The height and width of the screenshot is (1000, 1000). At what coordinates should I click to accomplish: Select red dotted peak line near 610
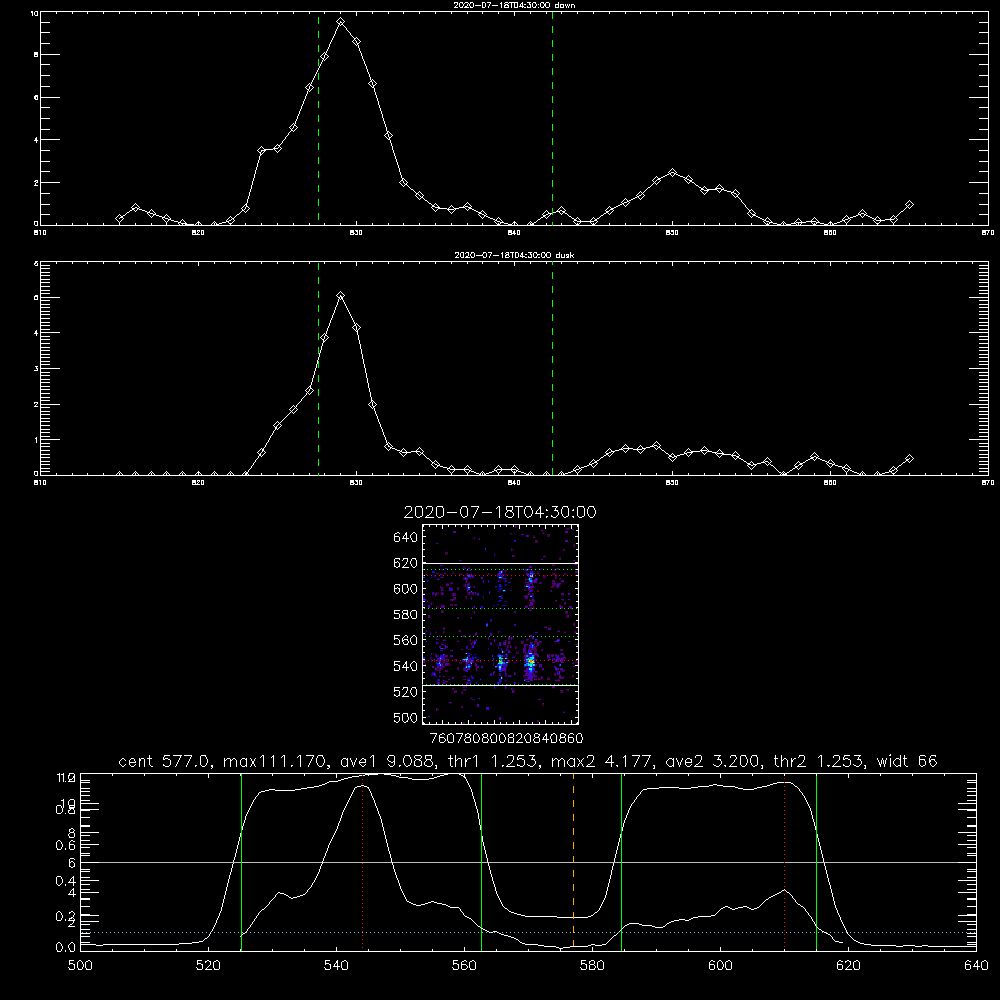[x=784, y=860]
